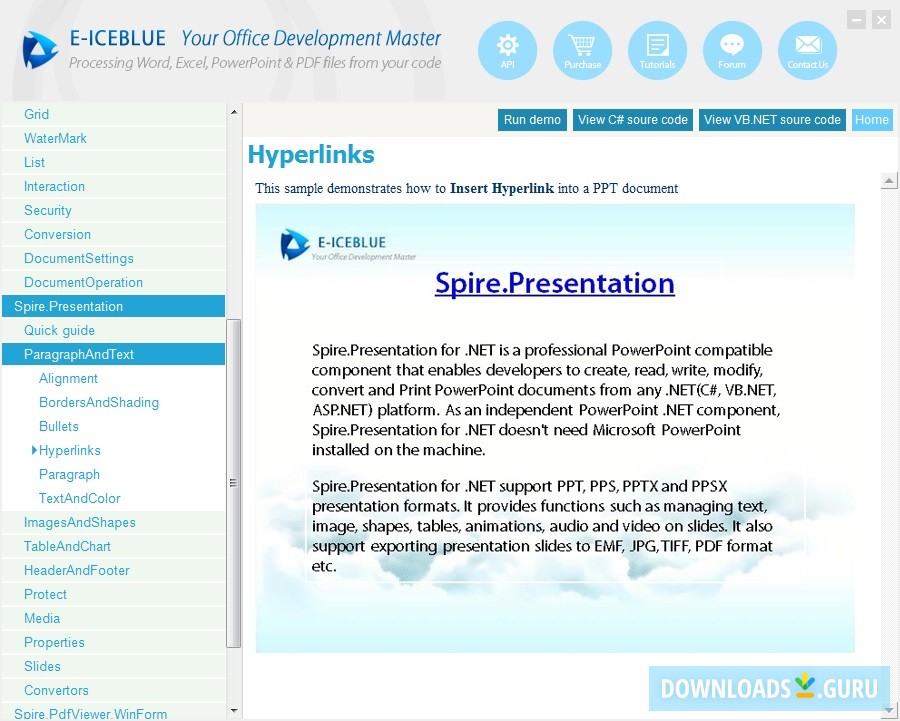Select Grid in the sidebar

point(114,114)
